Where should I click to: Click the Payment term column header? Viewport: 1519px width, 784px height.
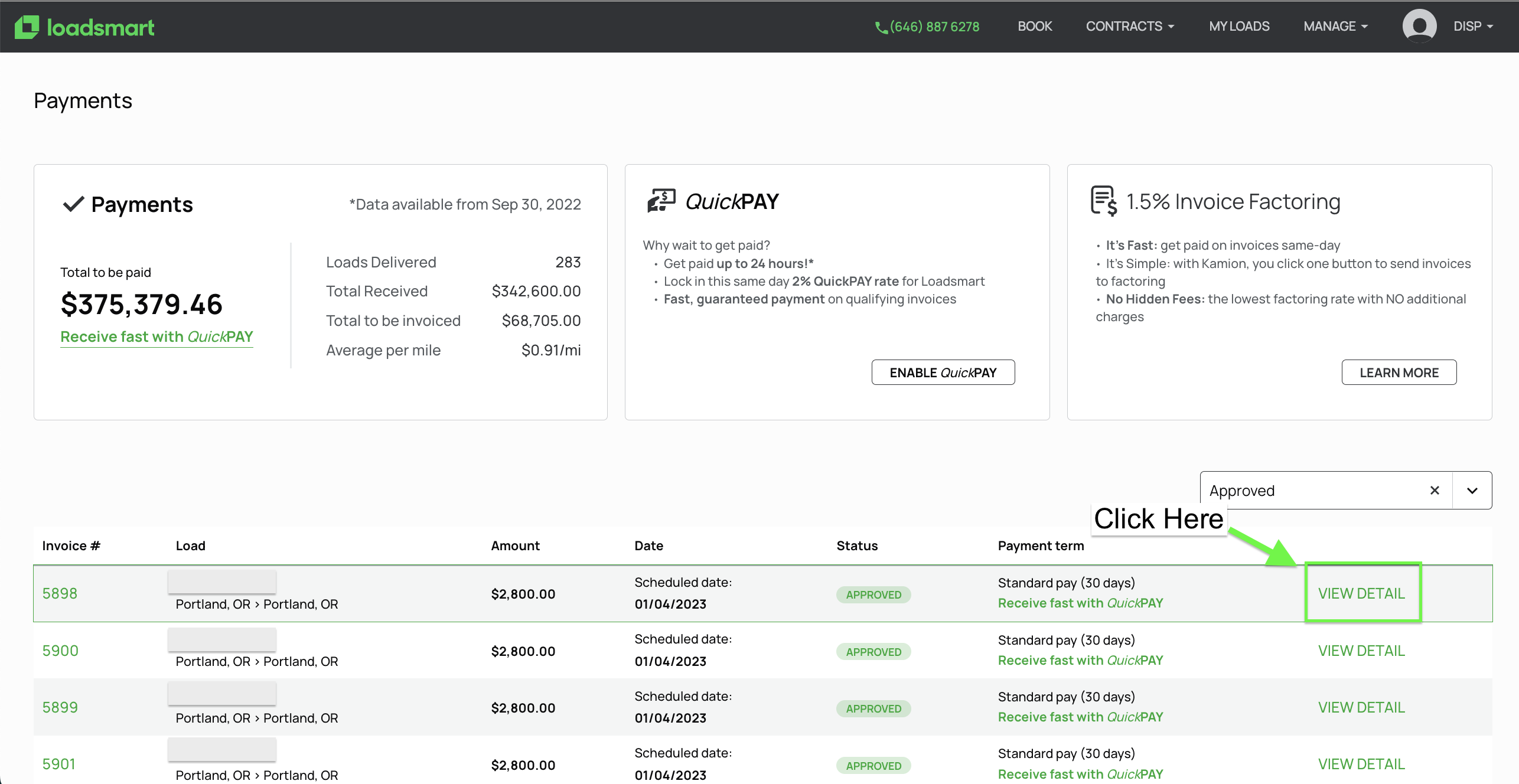[x=1041, y=545]
